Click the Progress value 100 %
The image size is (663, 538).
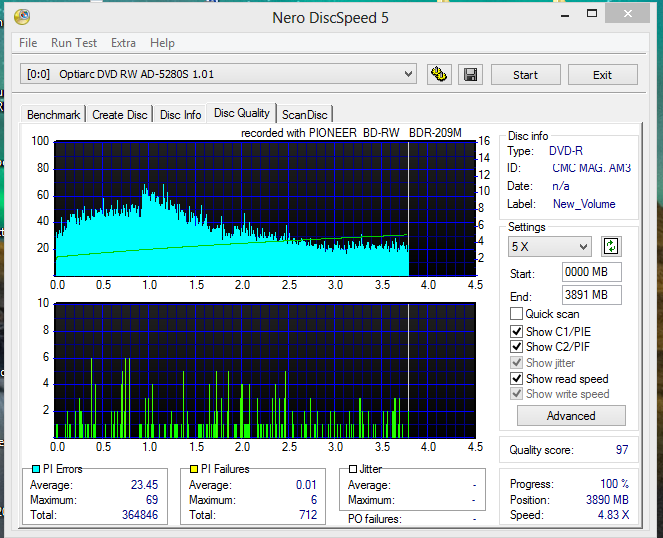pos(614,483)
